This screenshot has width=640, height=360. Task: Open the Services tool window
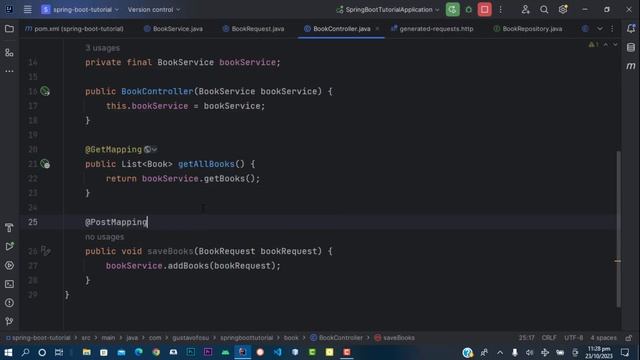coord(9,265)
